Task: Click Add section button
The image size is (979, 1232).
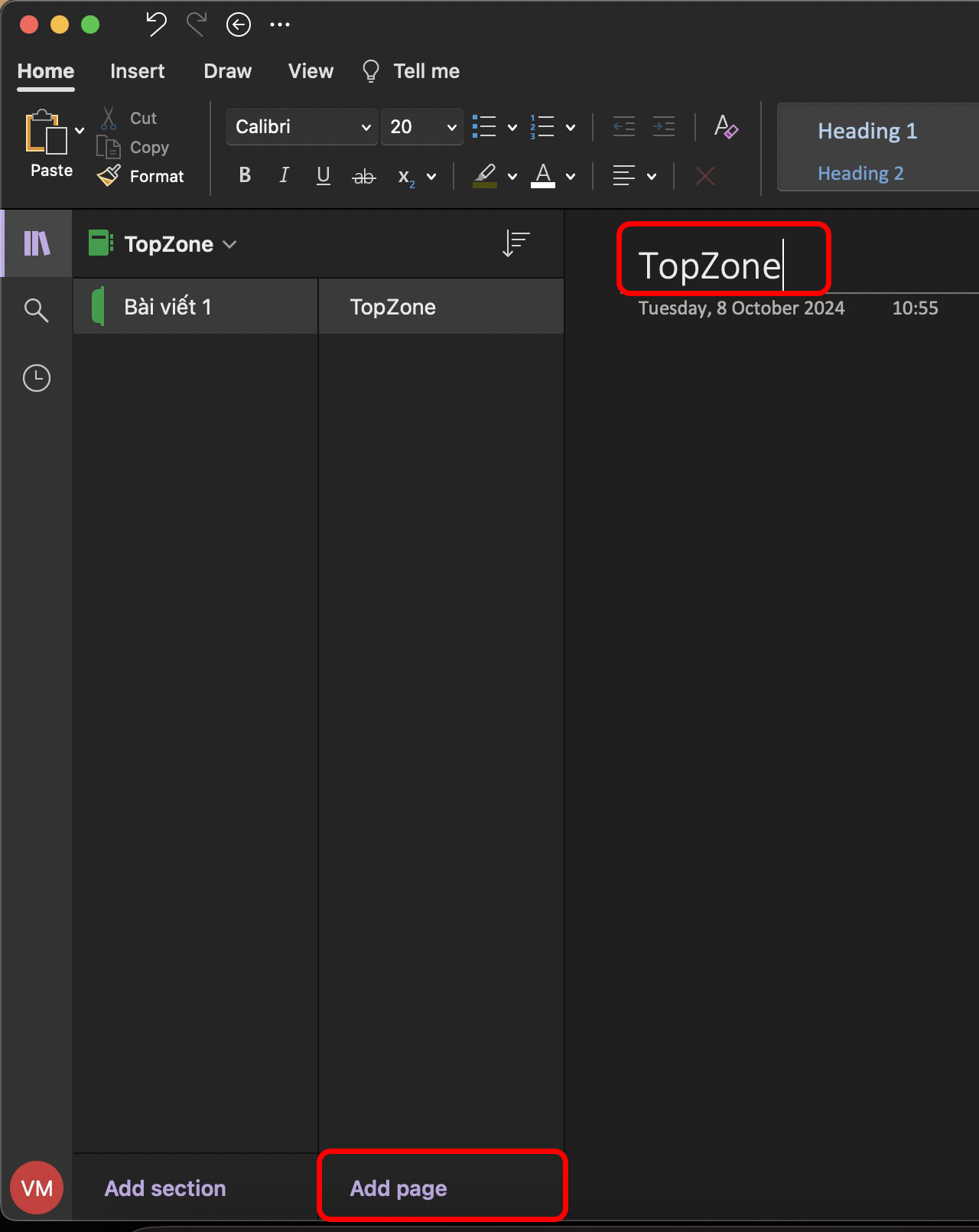Action: [x=165, y=1188]
